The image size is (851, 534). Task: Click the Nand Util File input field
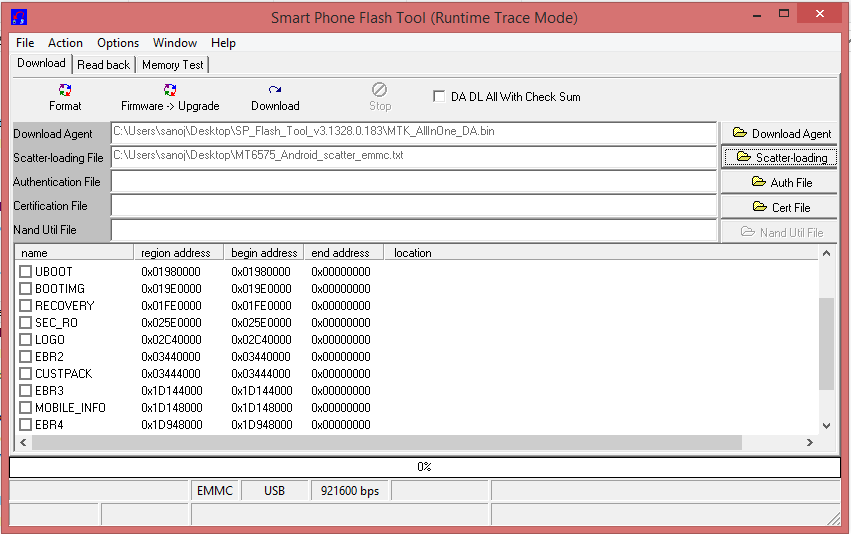point(414,230)
